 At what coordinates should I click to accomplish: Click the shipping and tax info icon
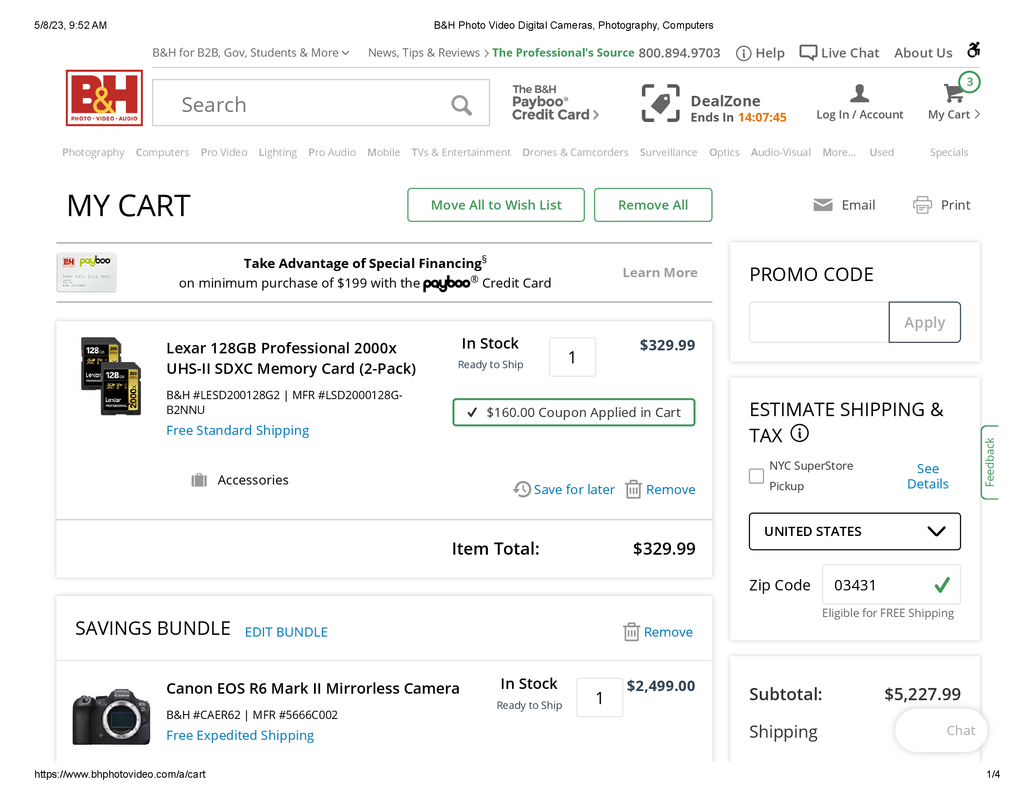[x=799, y=434]
